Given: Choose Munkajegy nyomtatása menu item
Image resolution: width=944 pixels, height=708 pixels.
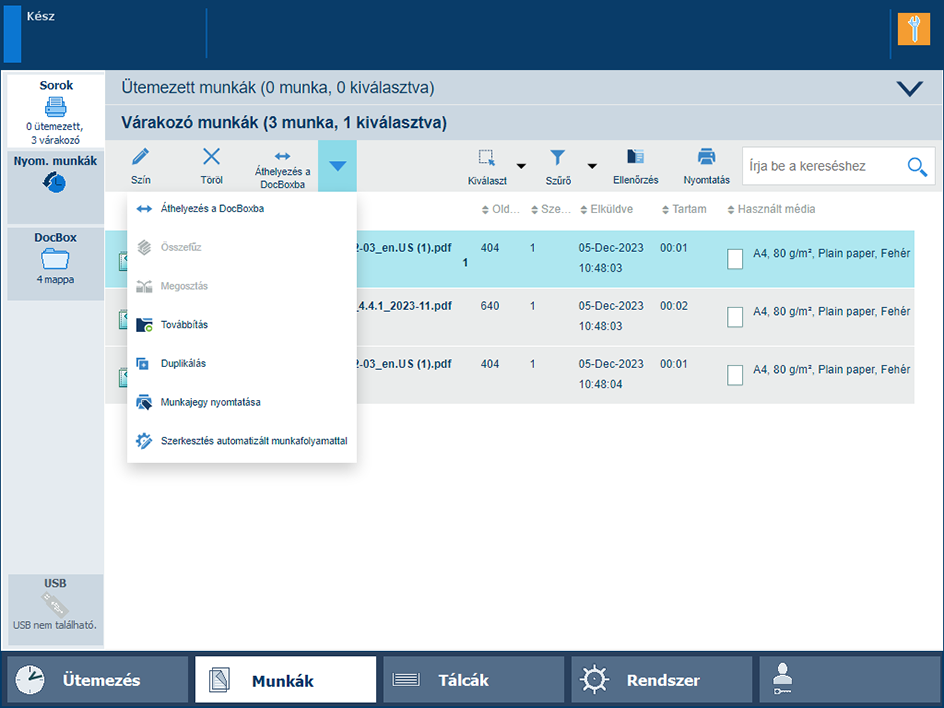Looking at the screenshot, I should click(x=210, y=402).
